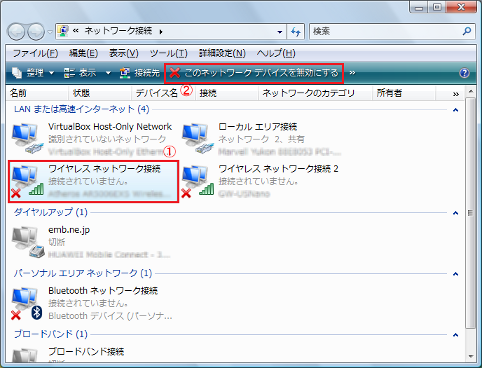Image resolution: width=482 pixels, height=368 pixels.
Task: Select the パーソナル エリア ネットワーク (1) heading
Action: pos(83,273)
